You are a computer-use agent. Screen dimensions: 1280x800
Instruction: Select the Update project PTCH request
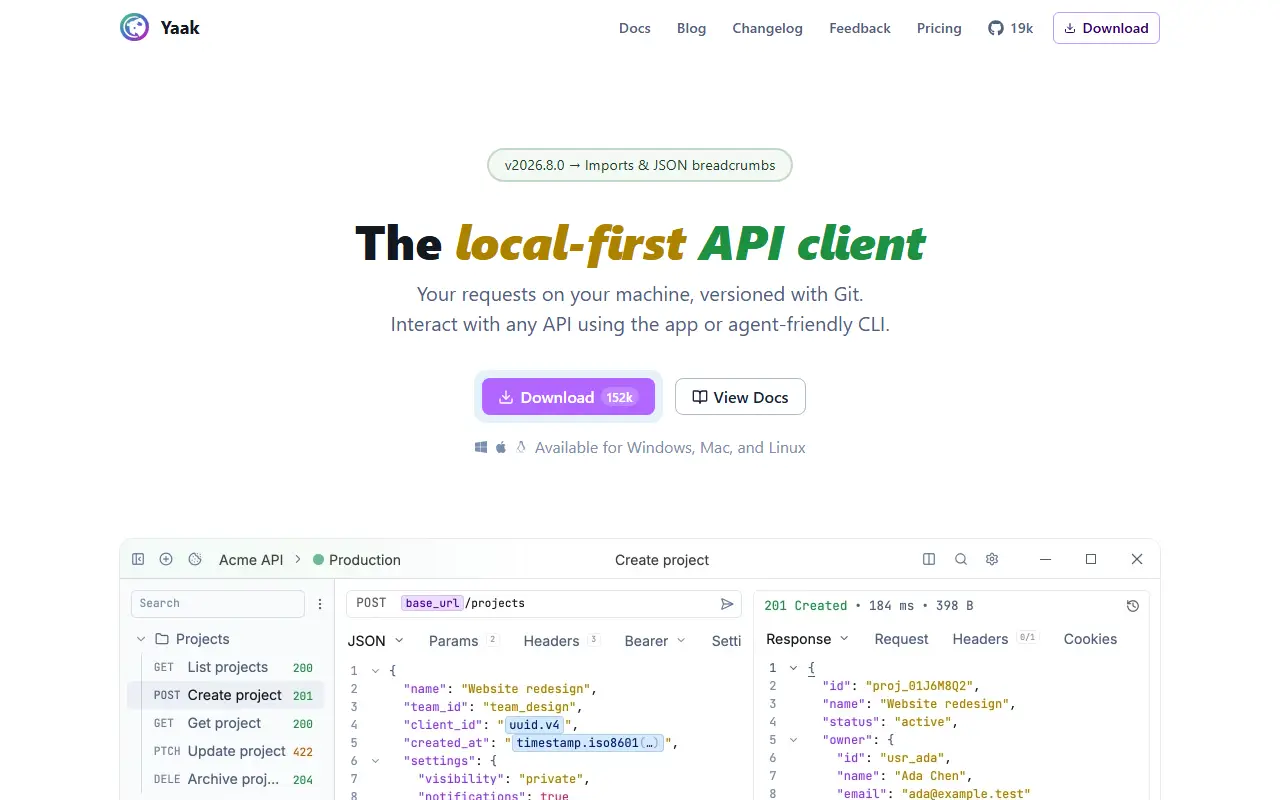(x=226, y=751)
